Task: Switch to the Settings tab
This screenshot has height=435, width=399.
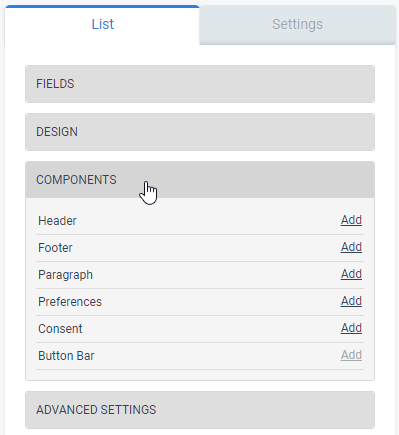Action: click(x=297, y=24)
